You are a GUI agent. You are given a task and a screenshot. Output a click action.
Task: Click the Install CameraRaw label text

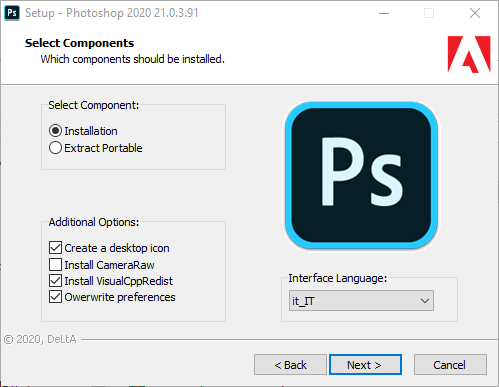109,265
